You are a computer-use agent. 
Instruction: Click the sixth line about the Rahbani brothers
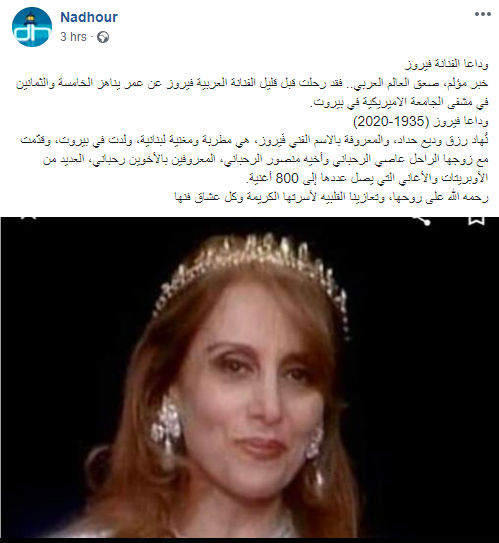pyautogui.click(x=266, y=159)
